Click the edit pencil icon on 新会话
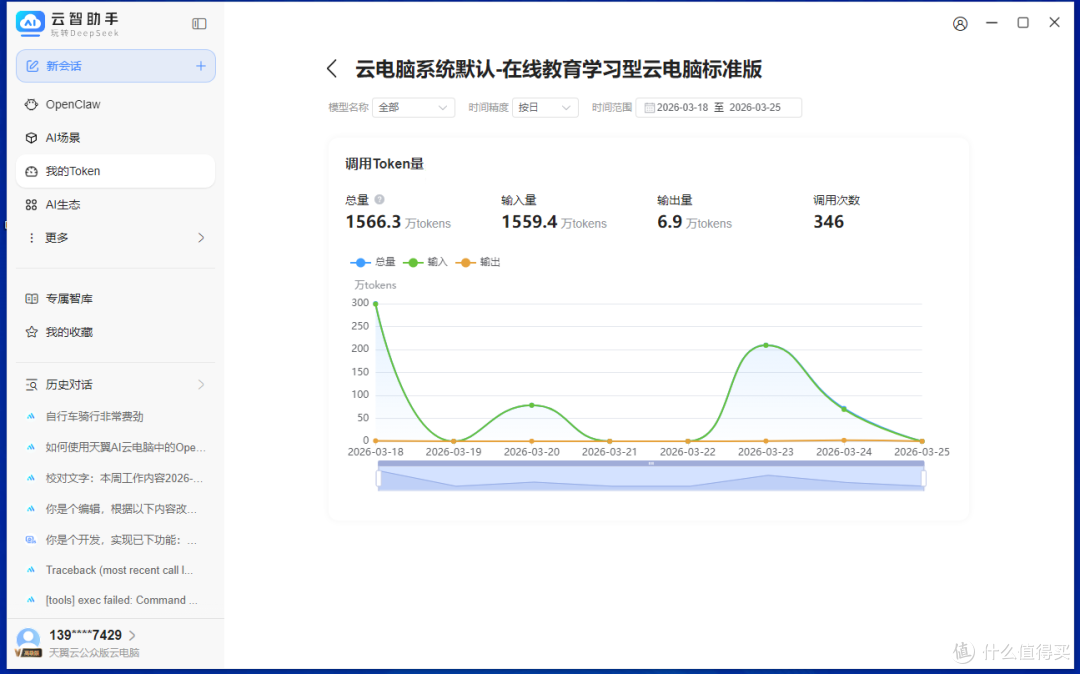Image resolution: width=1080 pixels, height=674 pixels. point(32,66)
